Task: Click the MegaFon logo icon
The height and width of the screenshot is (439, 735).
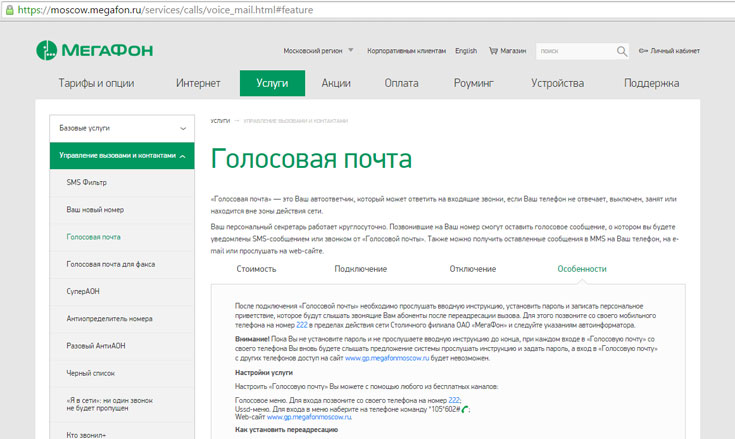Action: (46, 50)
